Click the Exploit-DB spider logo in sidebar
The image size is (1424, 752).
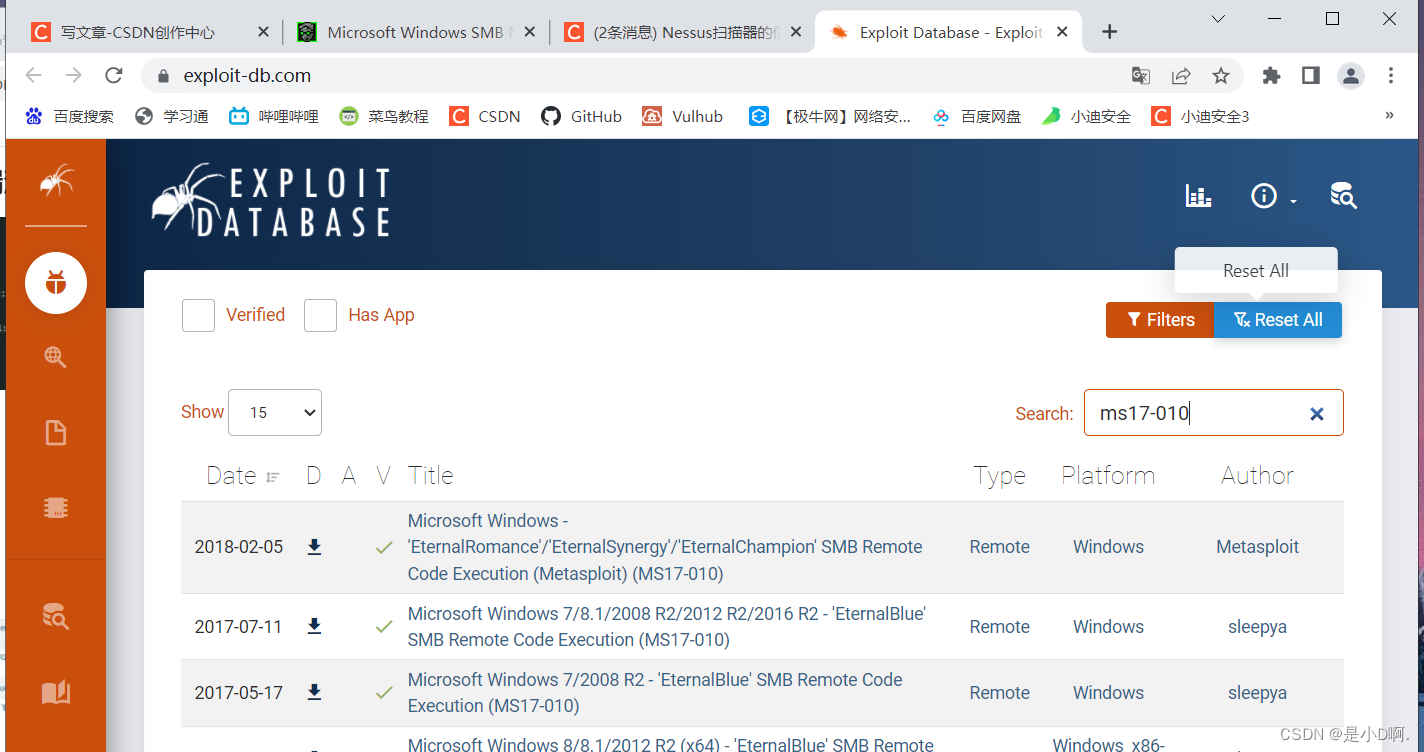[x=56, y=181]
